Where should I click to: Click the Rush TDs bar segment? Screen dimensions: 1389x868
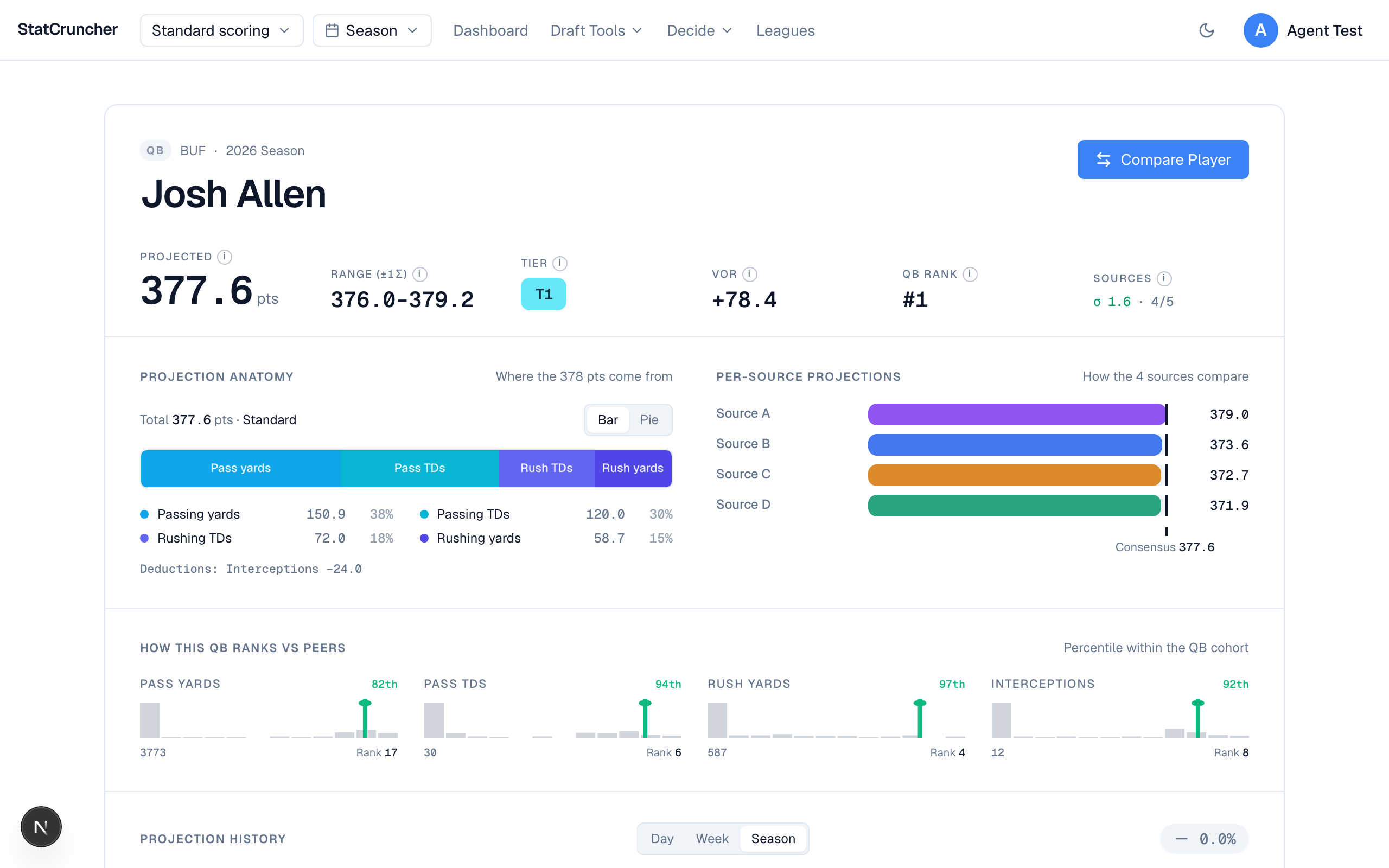point(546,468)
